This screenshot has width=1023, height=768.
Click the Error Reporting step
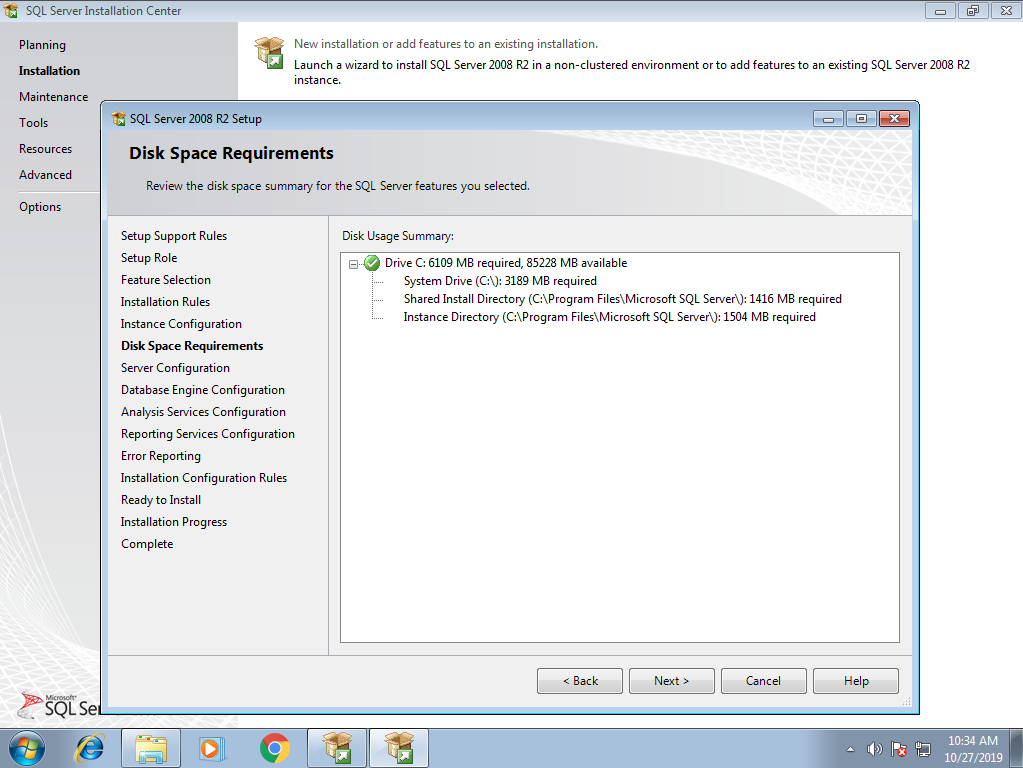tap(160, 456)
